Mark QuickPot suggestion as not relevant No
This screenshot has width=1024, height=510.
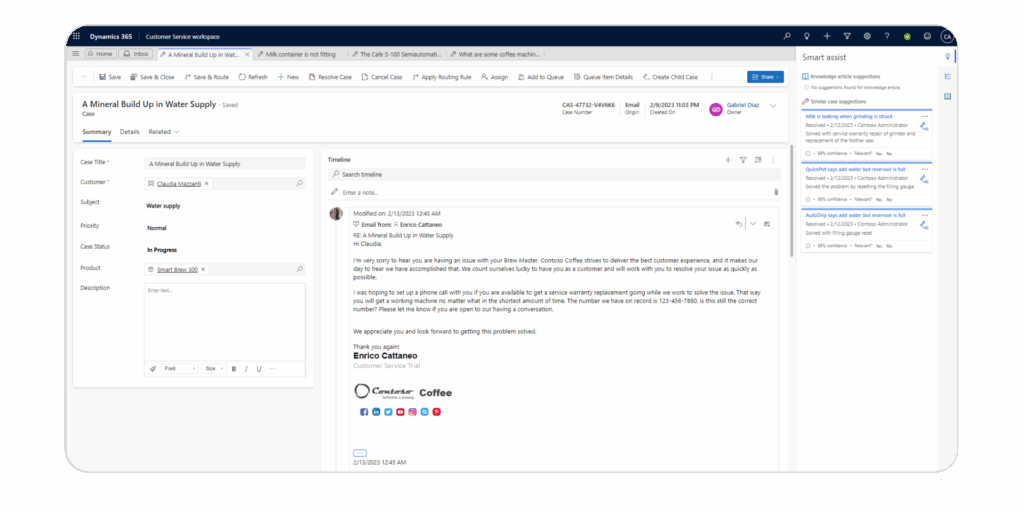pos(889,201)
